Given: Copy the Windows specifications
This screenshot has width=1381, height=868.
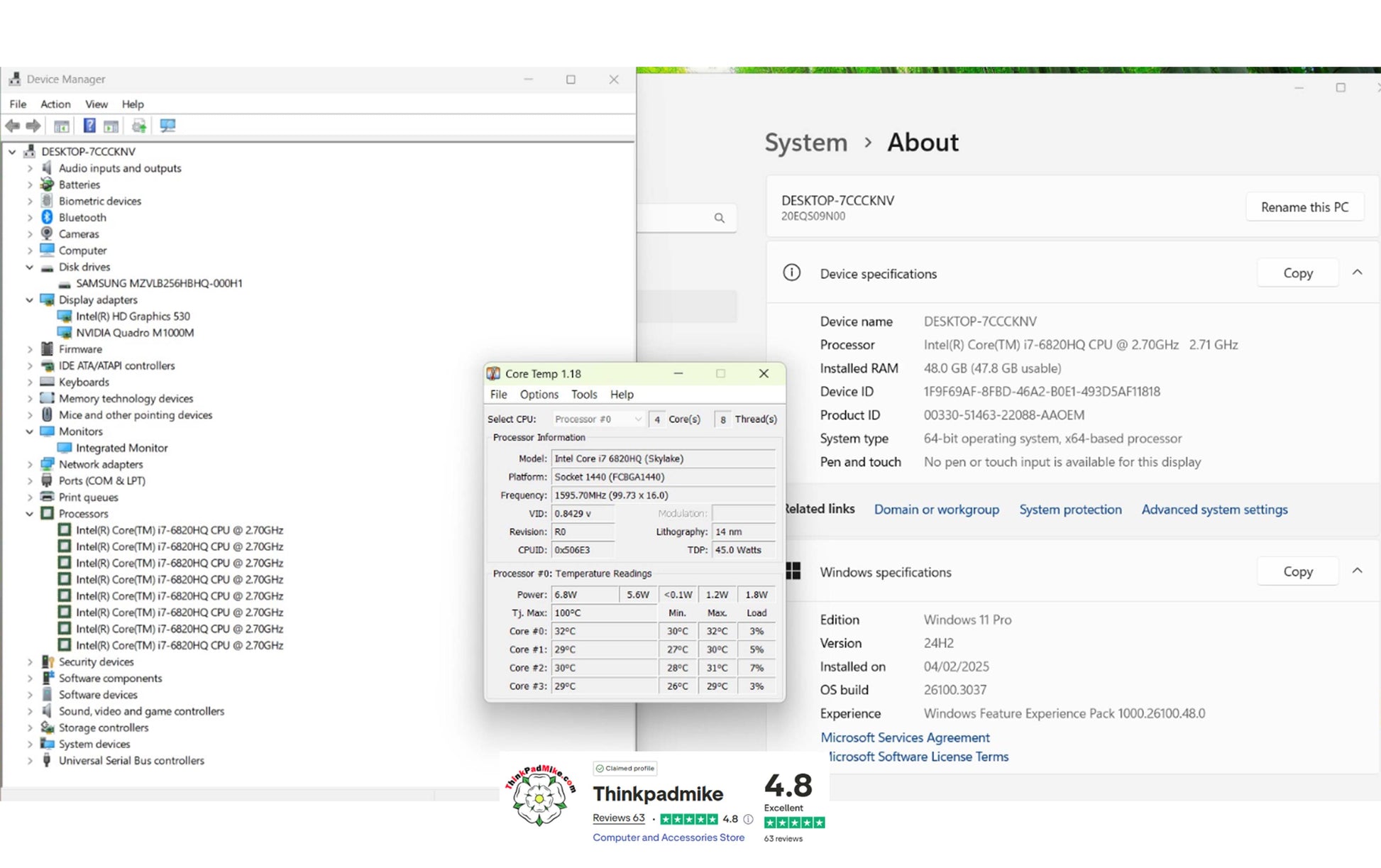Looking at the screenshot, I should [1297, 571].
